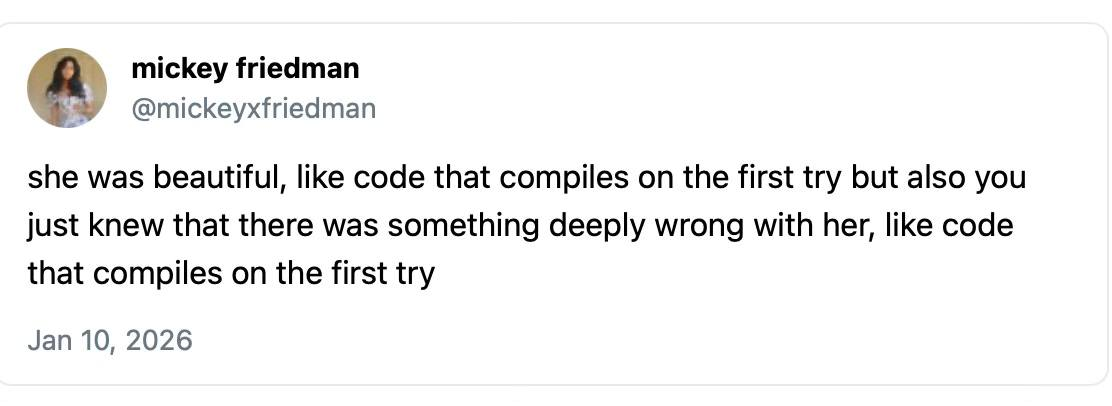Open mickey friedman's profile avatar photo
Image resolution: width=1112 pixels, height=406 pixels.
(67, 88)
